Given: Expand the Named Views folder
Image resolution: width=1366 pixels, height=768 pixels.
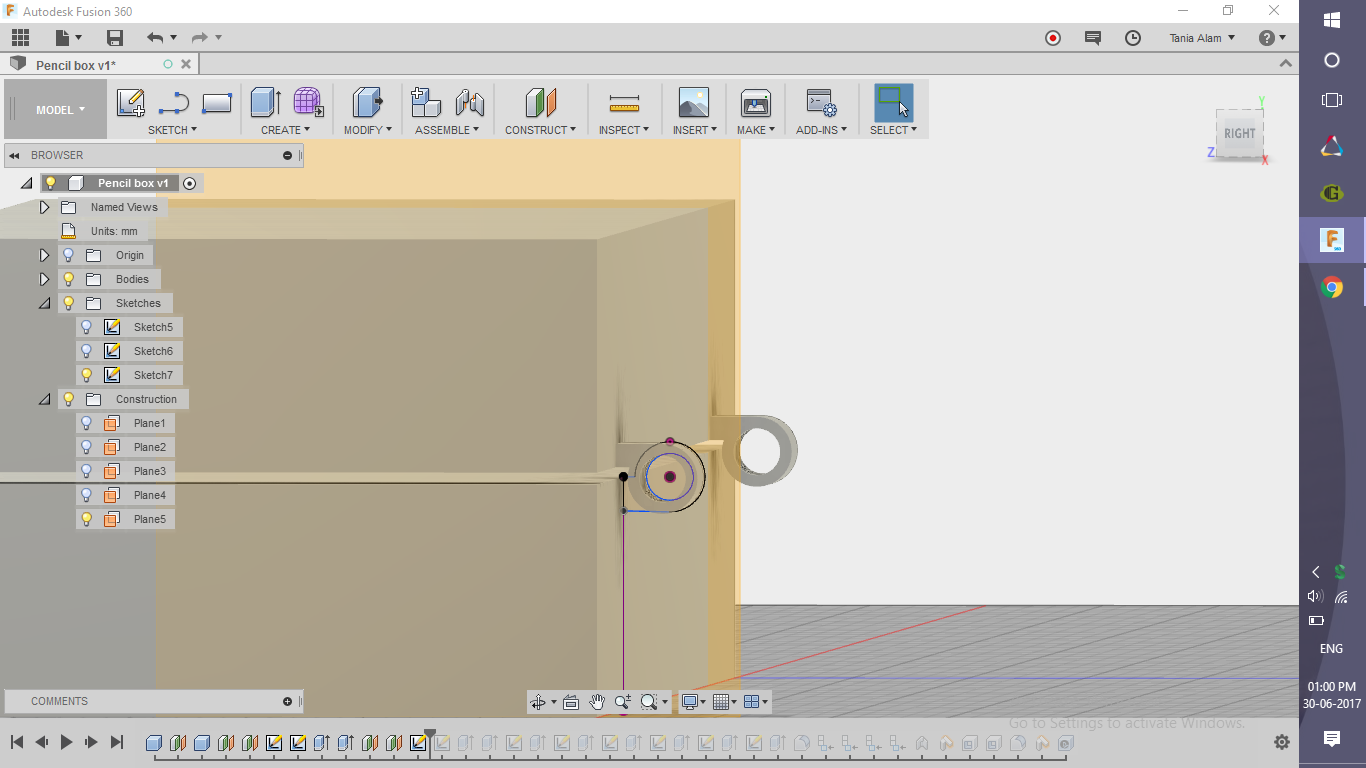Looking at the screenshot, I should 44,207.
